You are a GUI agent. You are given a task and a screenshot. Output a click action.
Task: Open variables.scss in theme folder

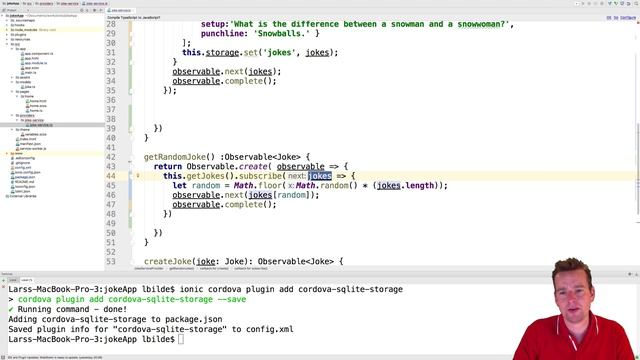[x=33, y=134]
